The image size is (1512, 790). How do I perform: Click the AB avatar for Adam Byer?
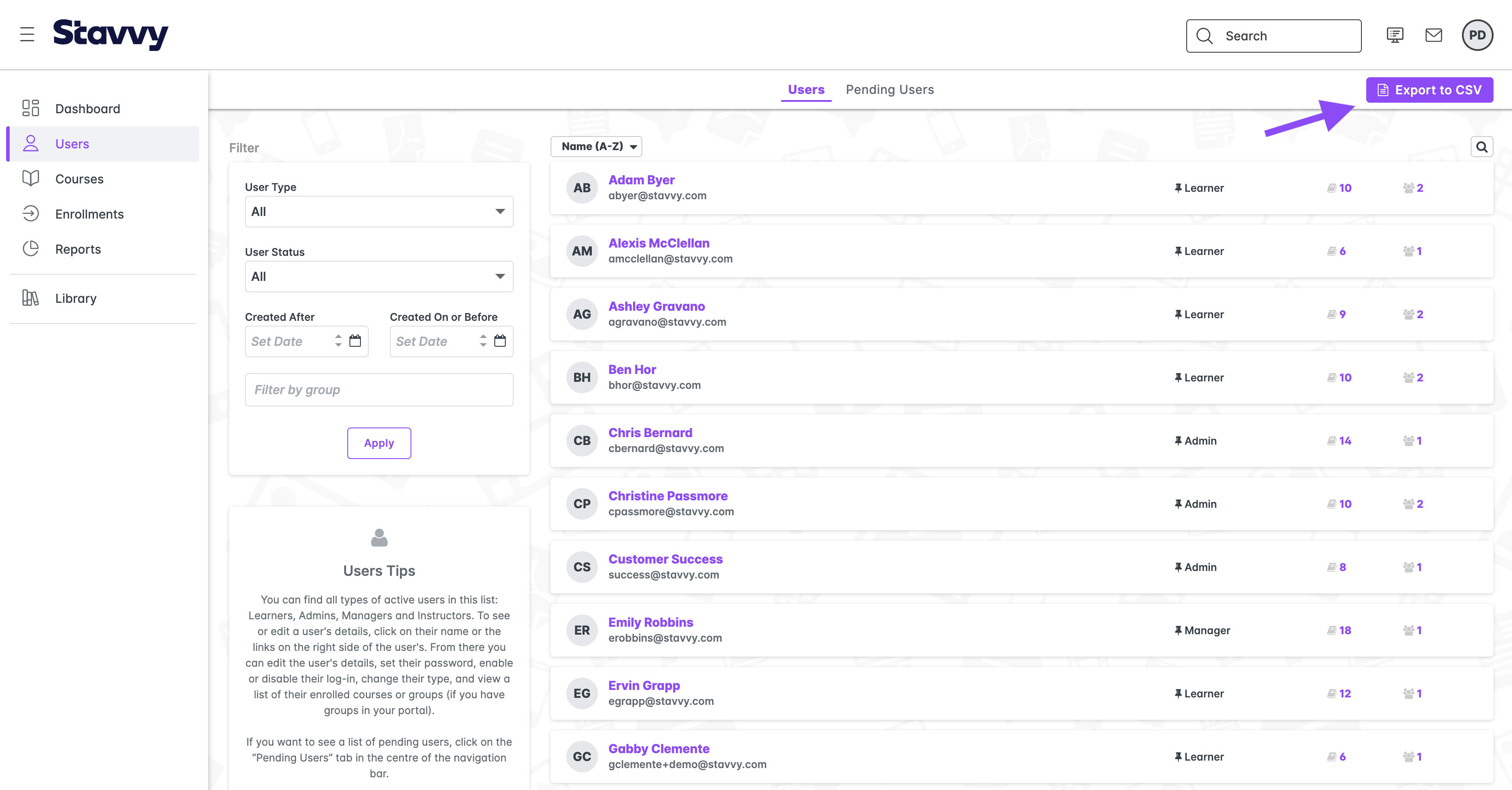coord(582,188)
